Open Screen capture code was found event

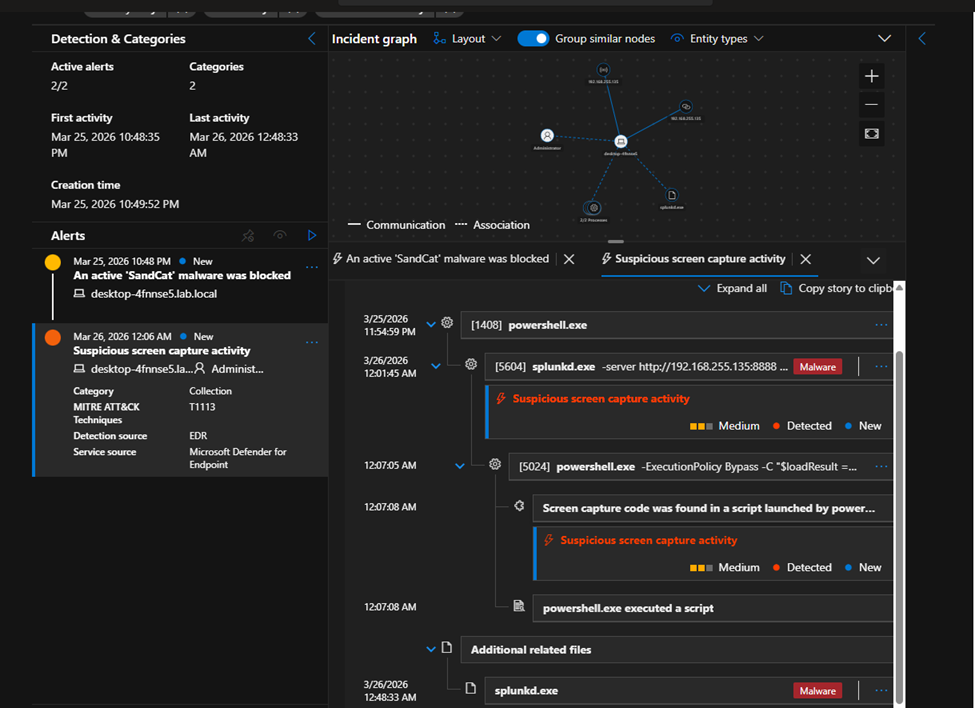click(x=713, y=508)
